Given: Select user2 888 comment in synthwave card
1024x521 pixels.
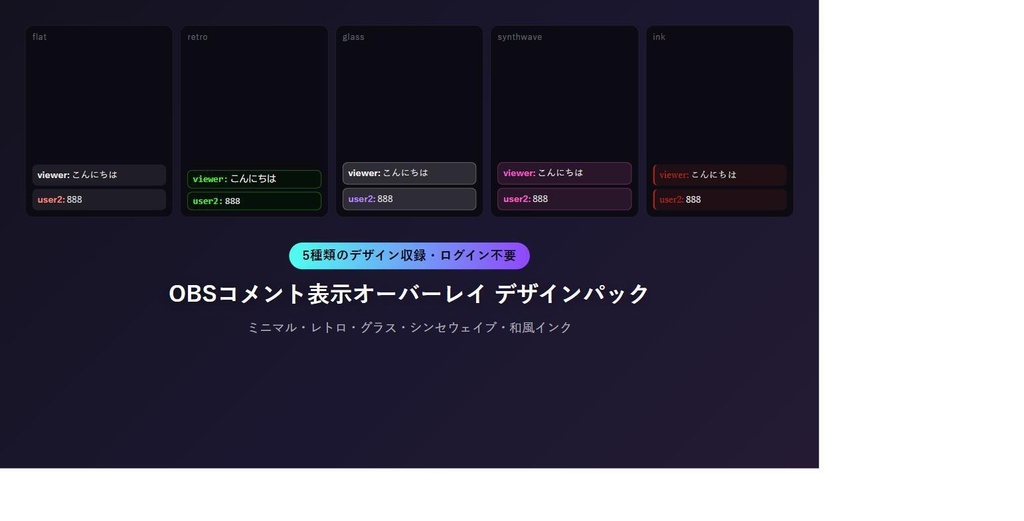Looking at the screenshot, I should pyautogui.click(x=564, y=199).
